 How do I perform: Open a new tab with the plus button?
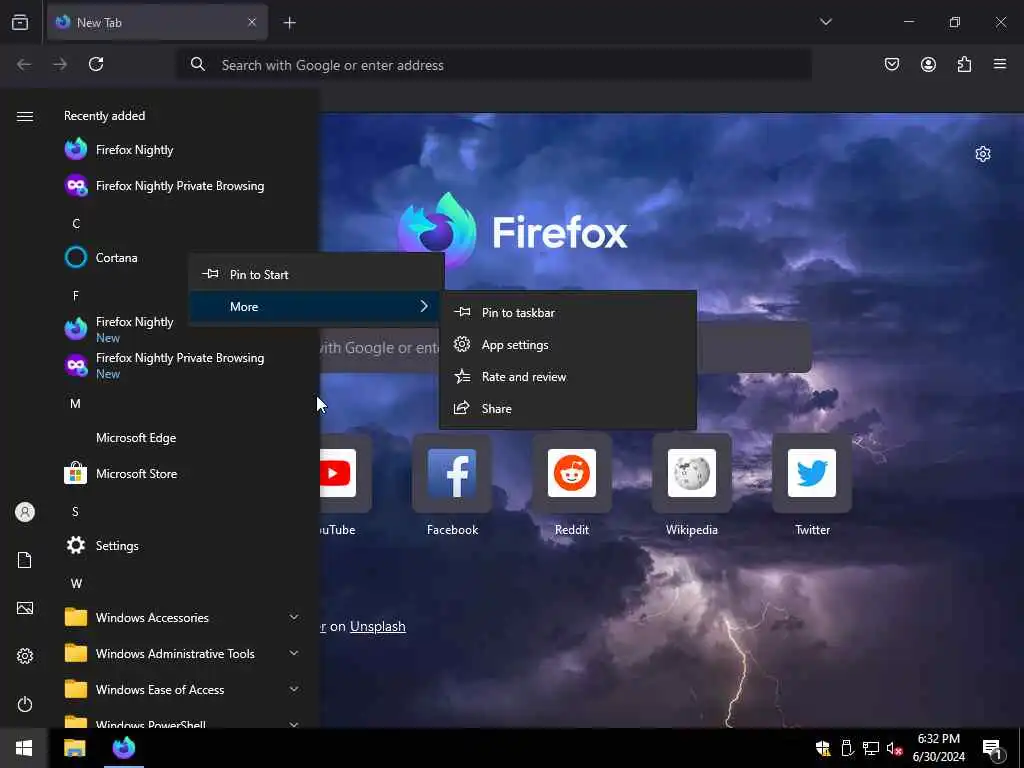coord(289,23)
